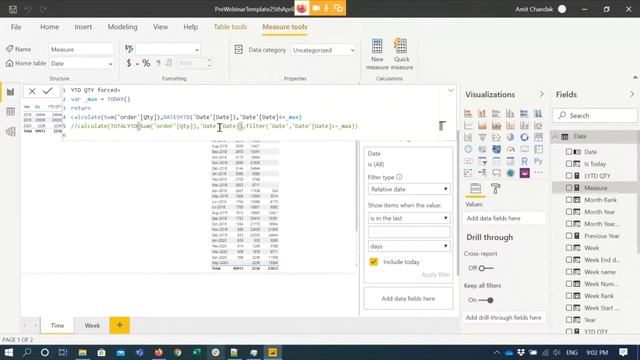
Task: Open the 'is in the last' dropdown
Action: pos(409,218)
